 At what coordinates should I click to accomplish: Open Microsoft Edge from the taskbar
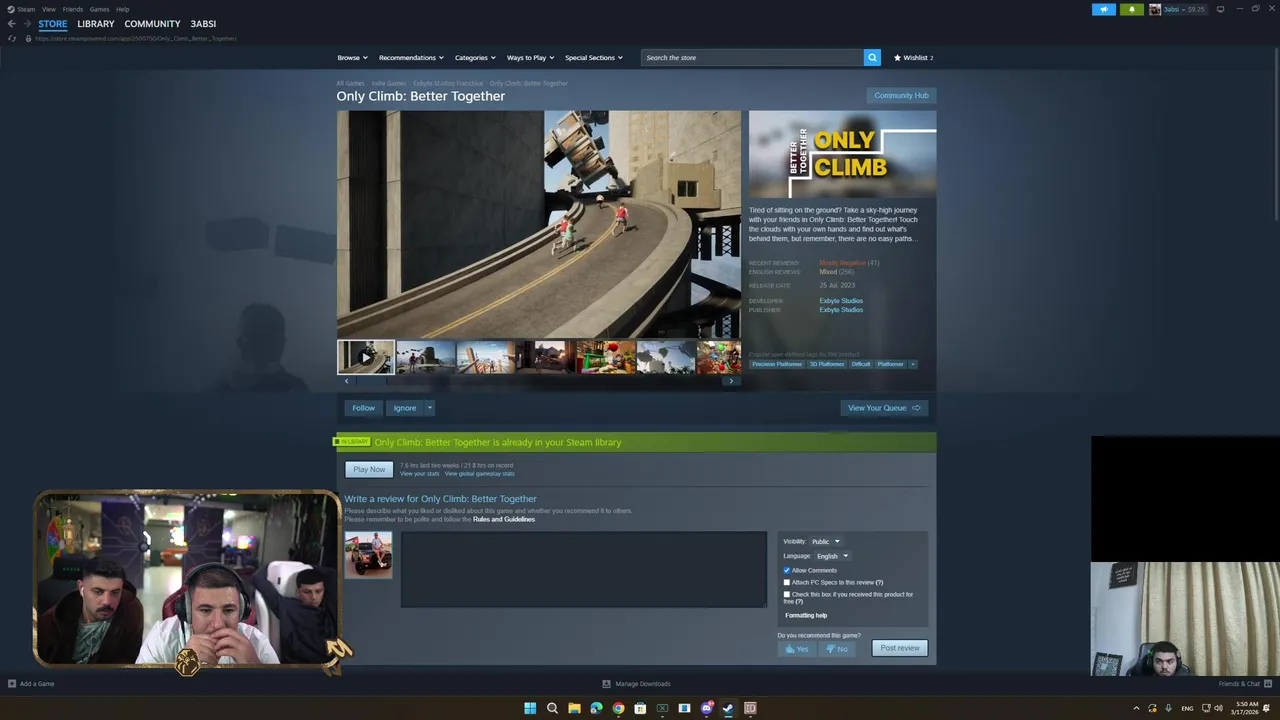(596, 708)
